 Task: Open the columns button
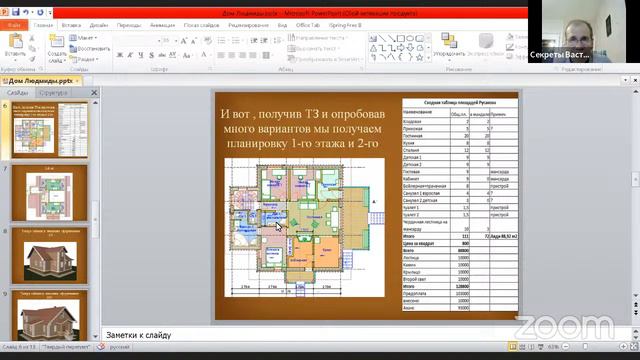tap(266, 55)
